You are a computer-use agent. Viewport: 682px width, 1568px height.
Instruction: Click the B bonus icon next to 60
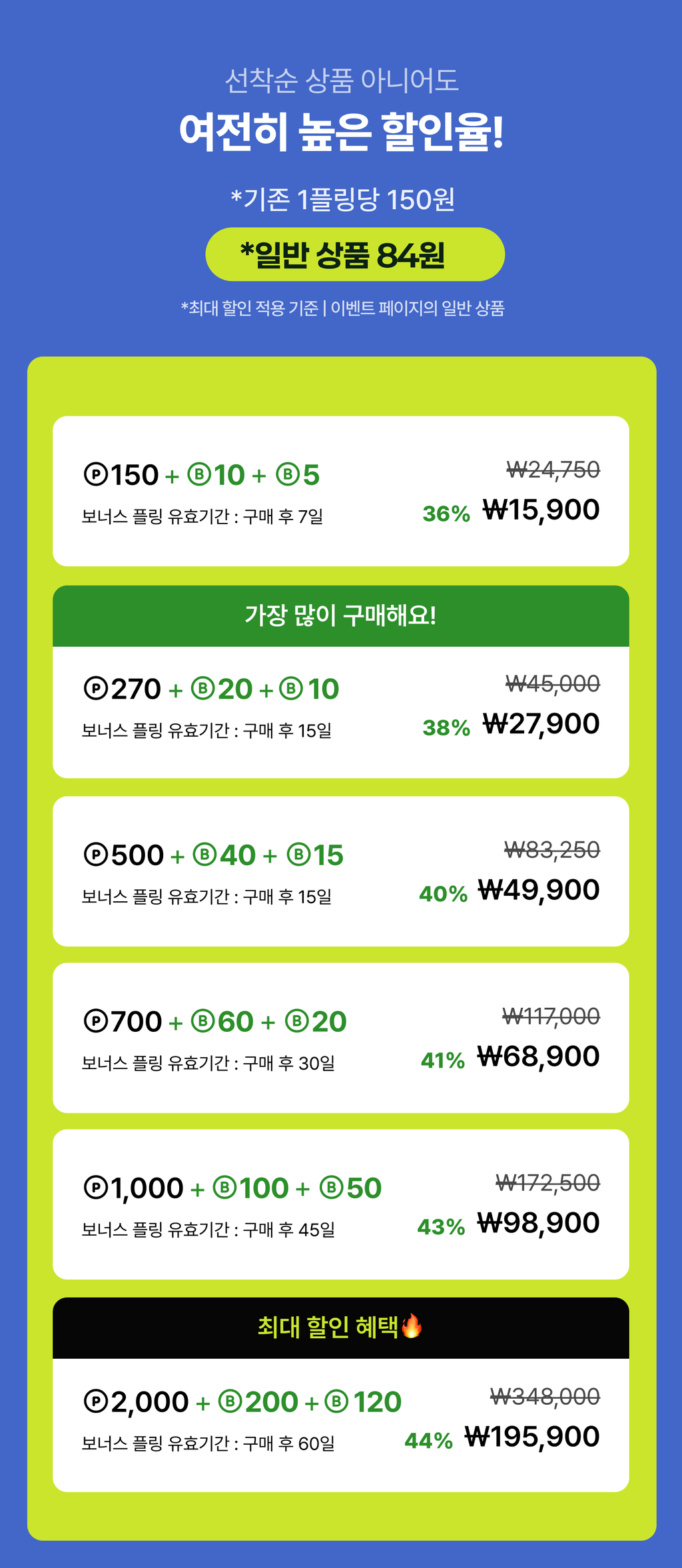click(202, 1021)
